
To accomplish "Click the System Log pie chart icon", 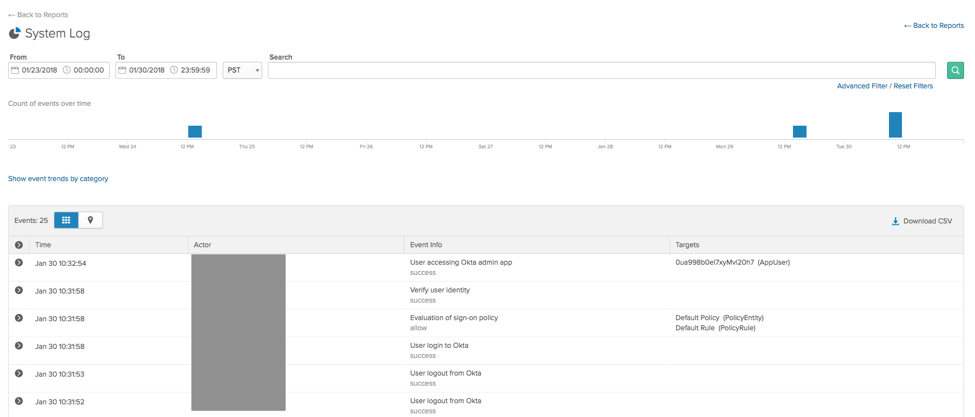I will [x=15, y=33].
